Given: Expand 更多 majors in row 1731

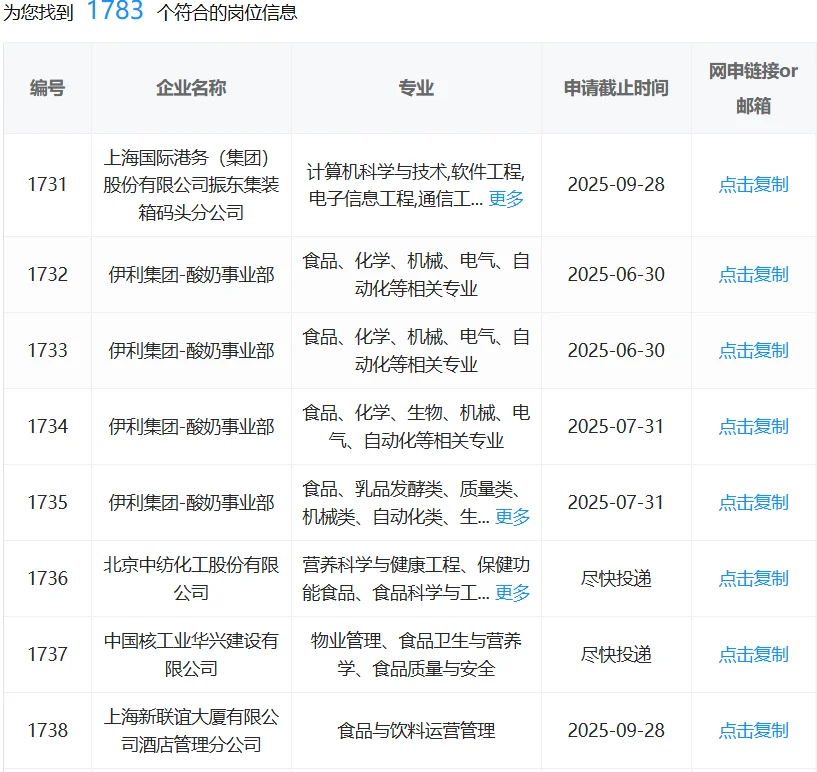Looking at the screenshot, I should click(x=506, y=198).
